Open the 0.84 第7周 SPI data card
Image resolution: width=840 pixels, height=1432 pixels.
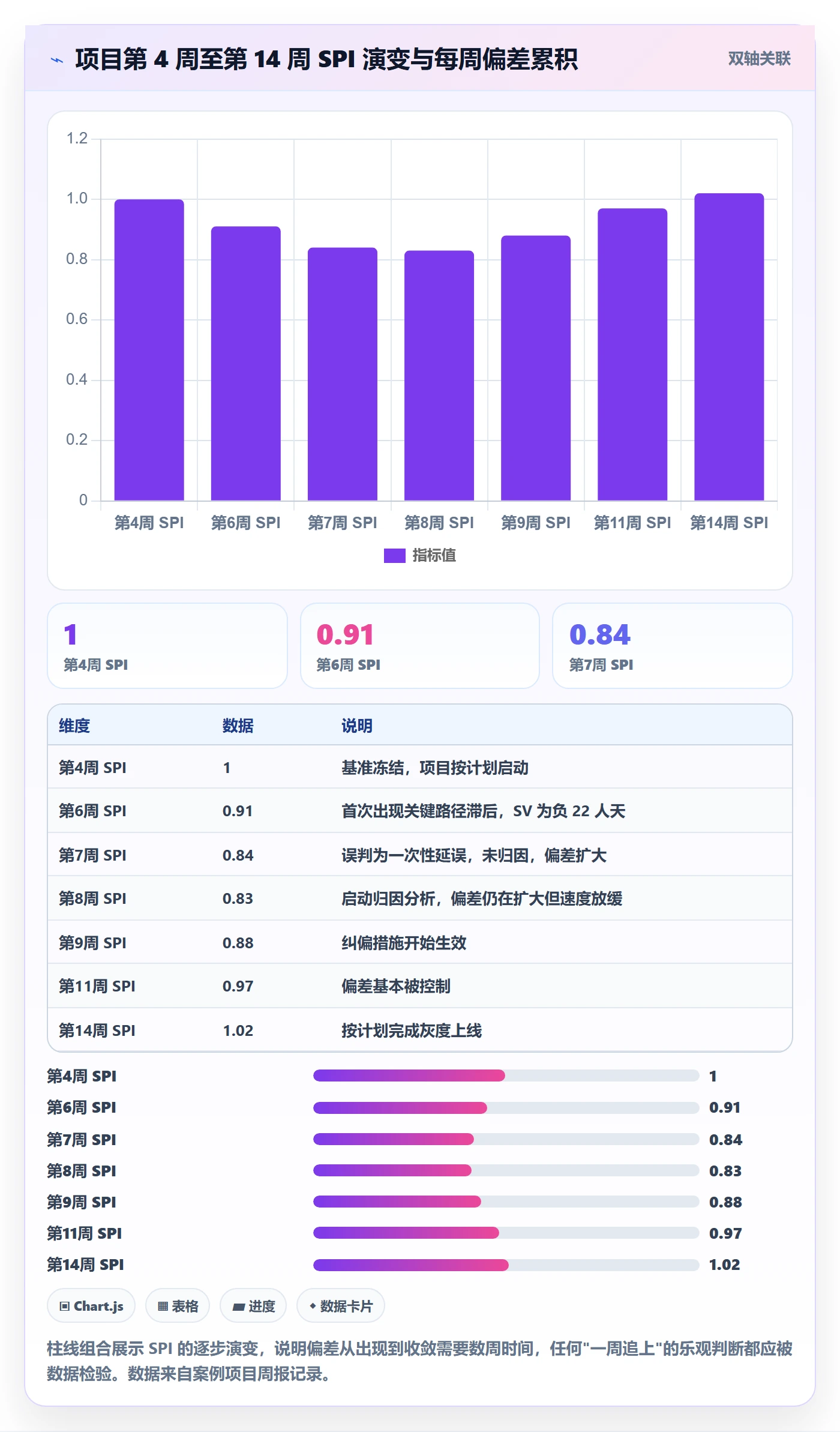[x=672, y=646]
